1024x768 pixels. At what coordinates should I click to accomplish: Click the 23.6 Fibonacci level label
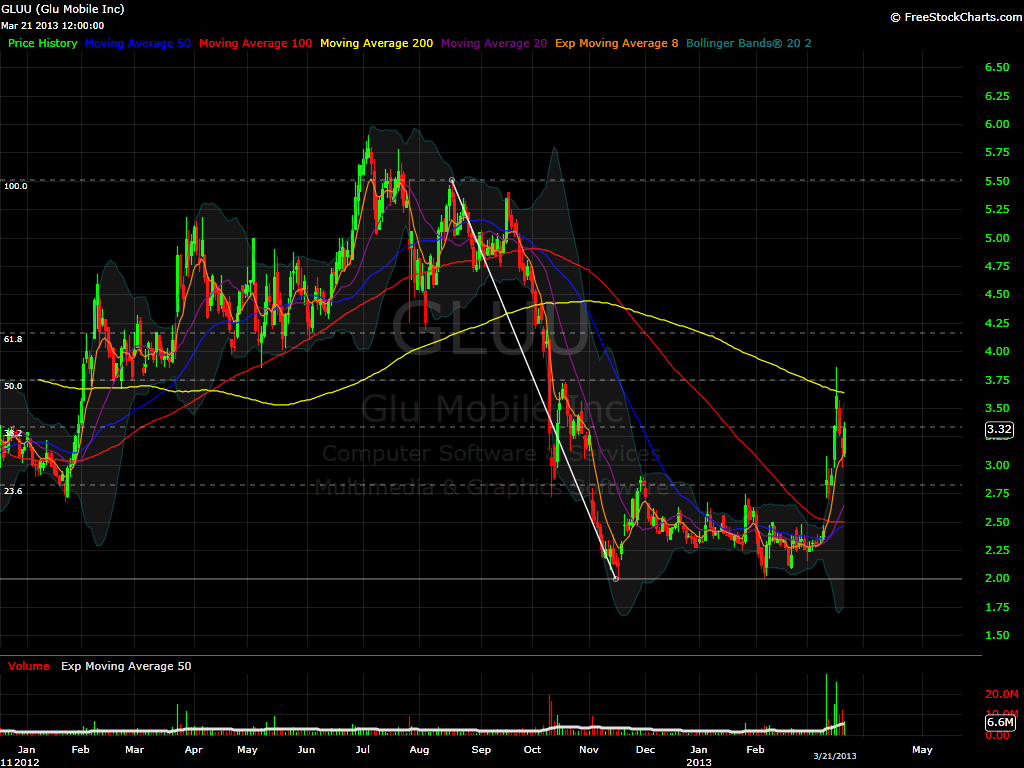pyautogui.click(x=13, y=491)
